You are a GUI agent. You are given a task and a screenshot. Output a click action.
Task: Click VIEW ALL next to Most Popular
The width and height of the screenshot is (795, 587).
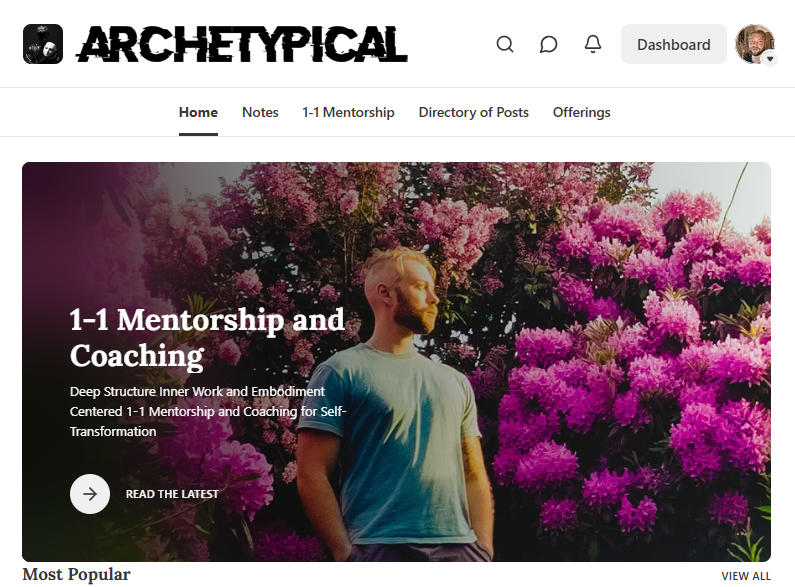point(746,576)
